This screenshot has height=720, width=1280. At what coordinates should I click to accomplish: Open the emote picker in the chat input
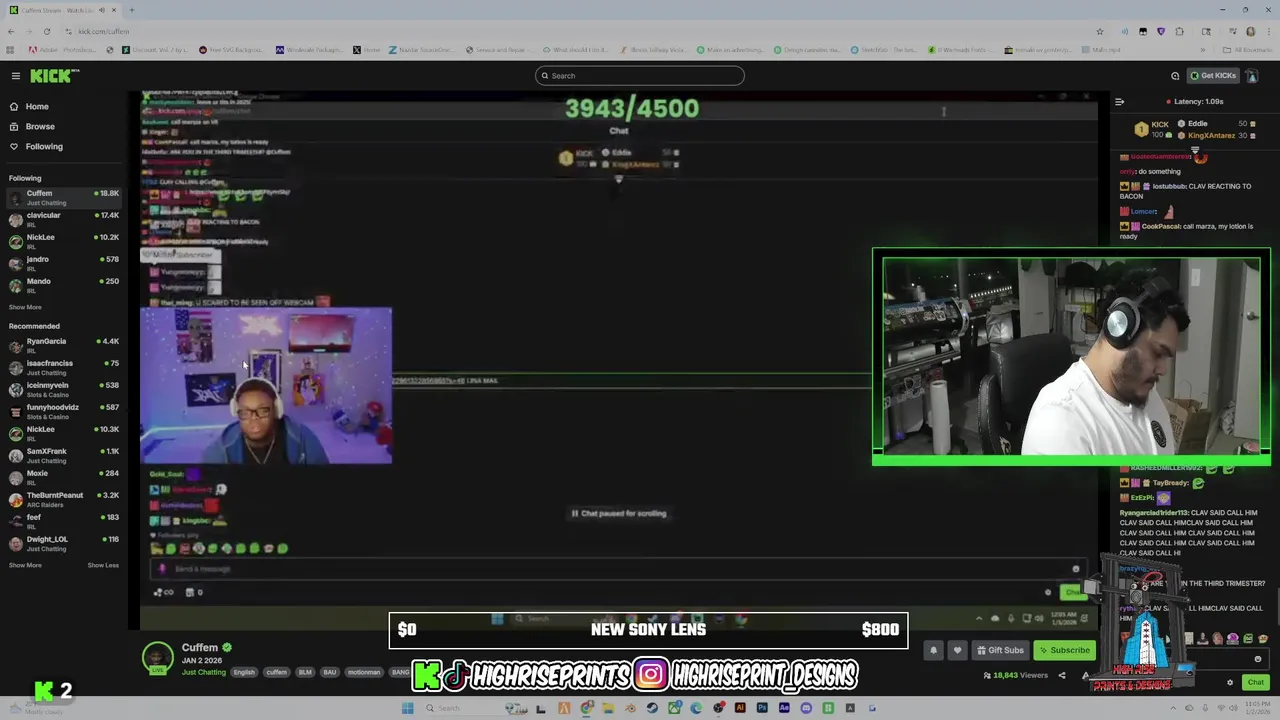(x=1258, y=659)
